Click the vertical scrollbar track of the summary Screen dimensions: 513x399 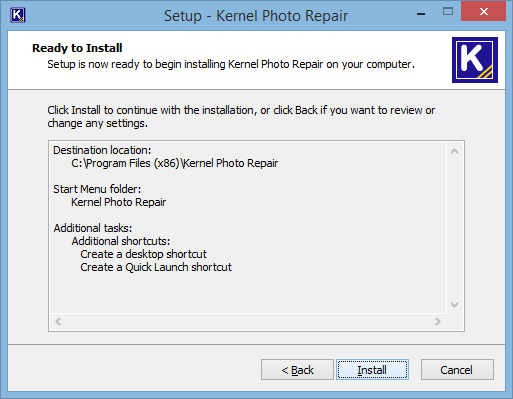pyautogui.click(x=454, y=228)
